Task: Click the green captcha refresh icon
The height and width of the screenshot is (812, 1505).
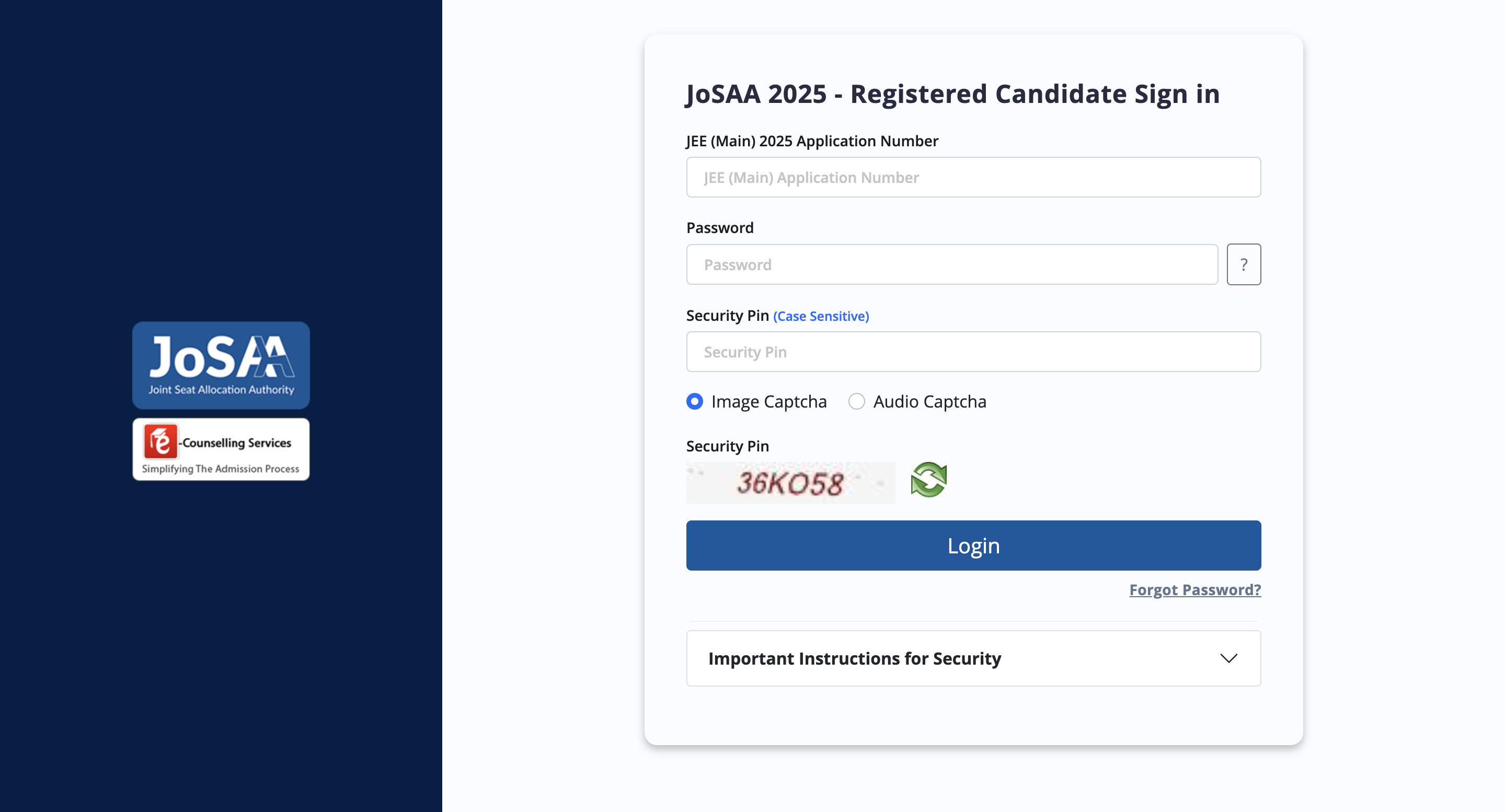Action: click(928, 480)
